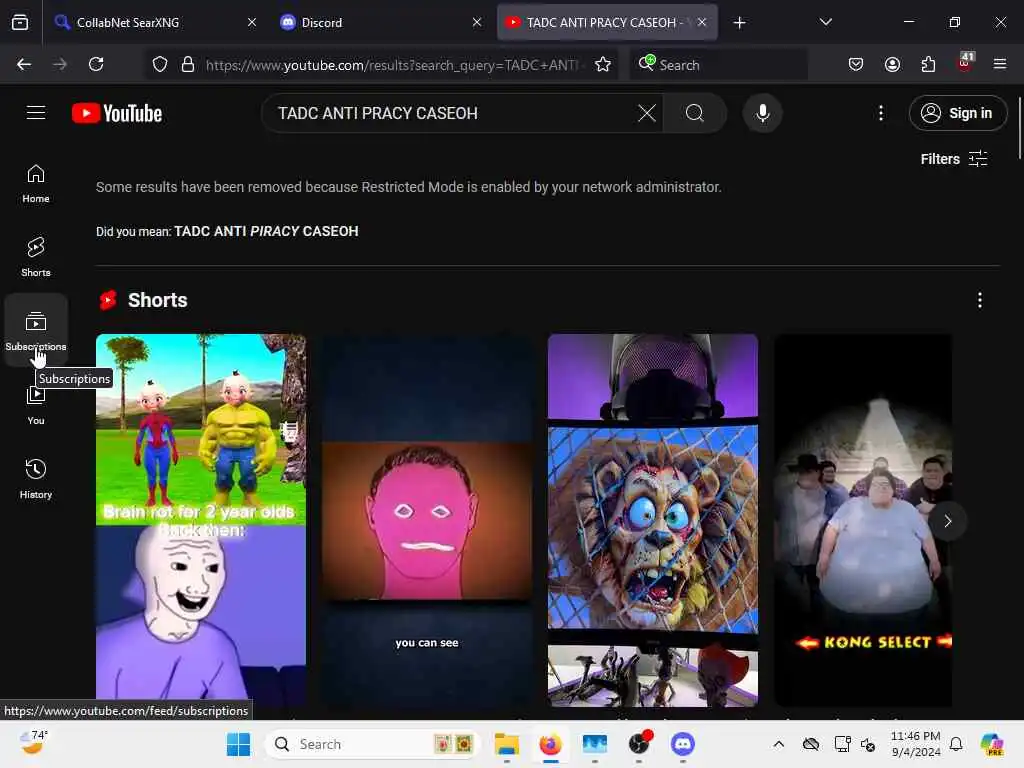
Task: Open Subscriptions in the sidebar
Action: pos(36,330)
